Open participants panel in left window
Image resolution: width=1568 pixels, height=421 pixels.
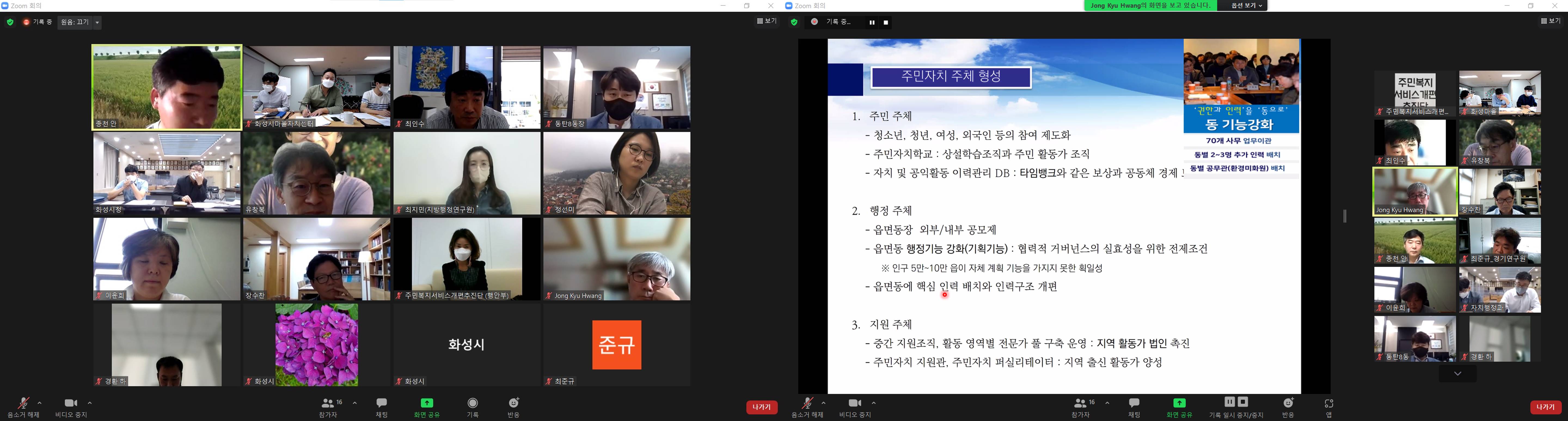point(328,407)
